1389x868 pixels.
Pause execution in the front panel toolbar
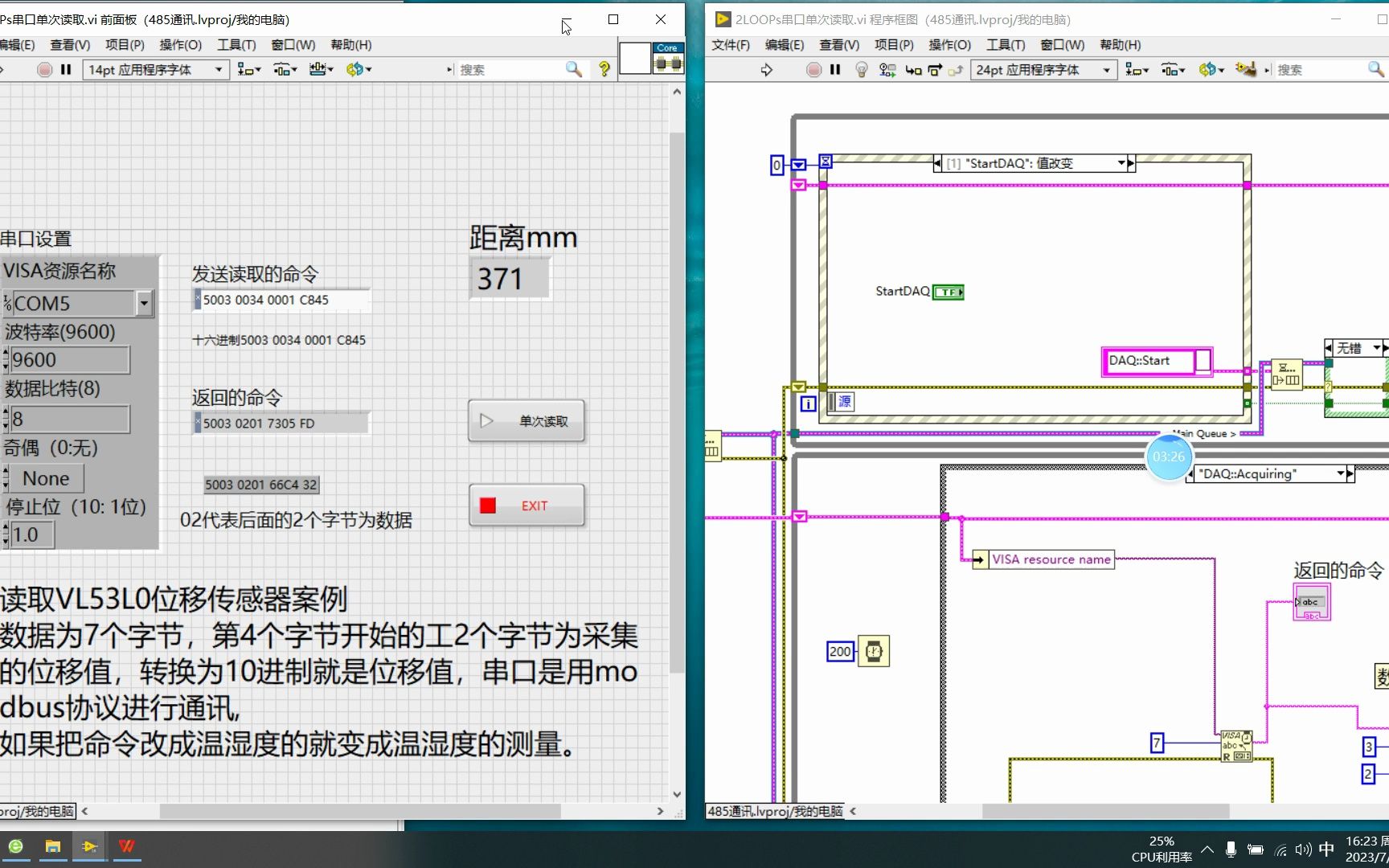pyautogui.click(x=66, y=70)
